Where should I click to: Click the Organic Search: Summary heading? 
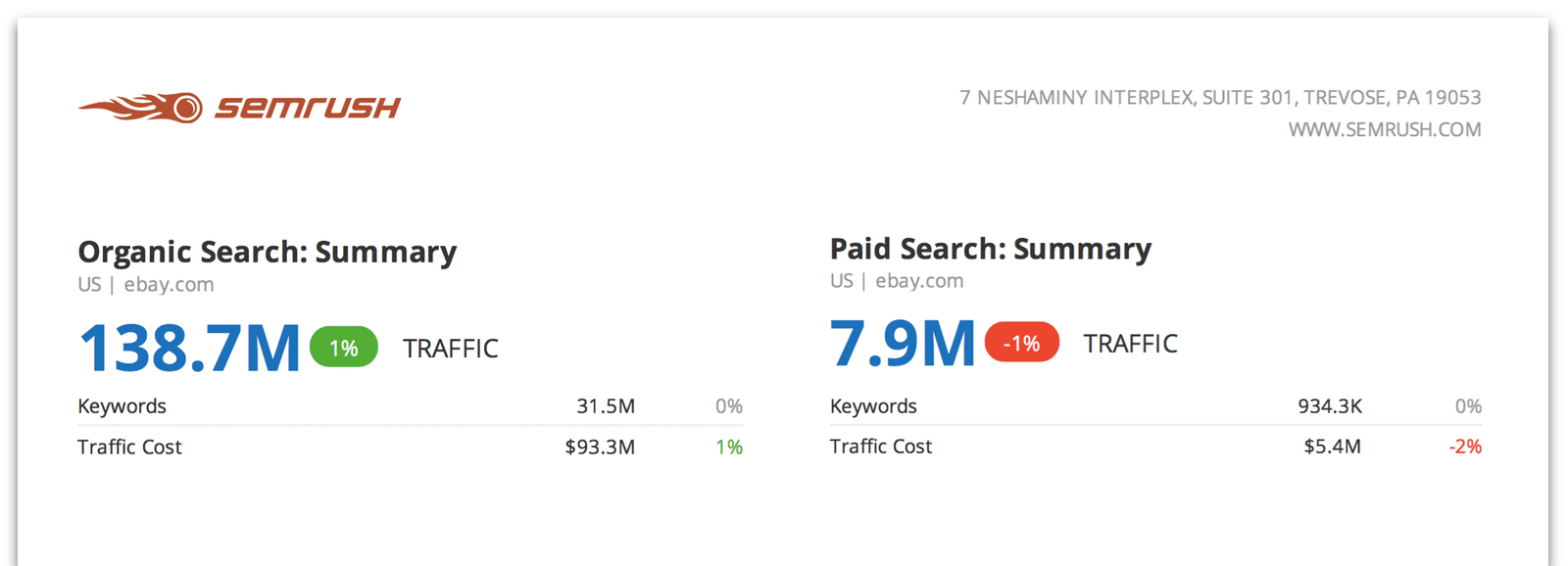click(268, 252)
